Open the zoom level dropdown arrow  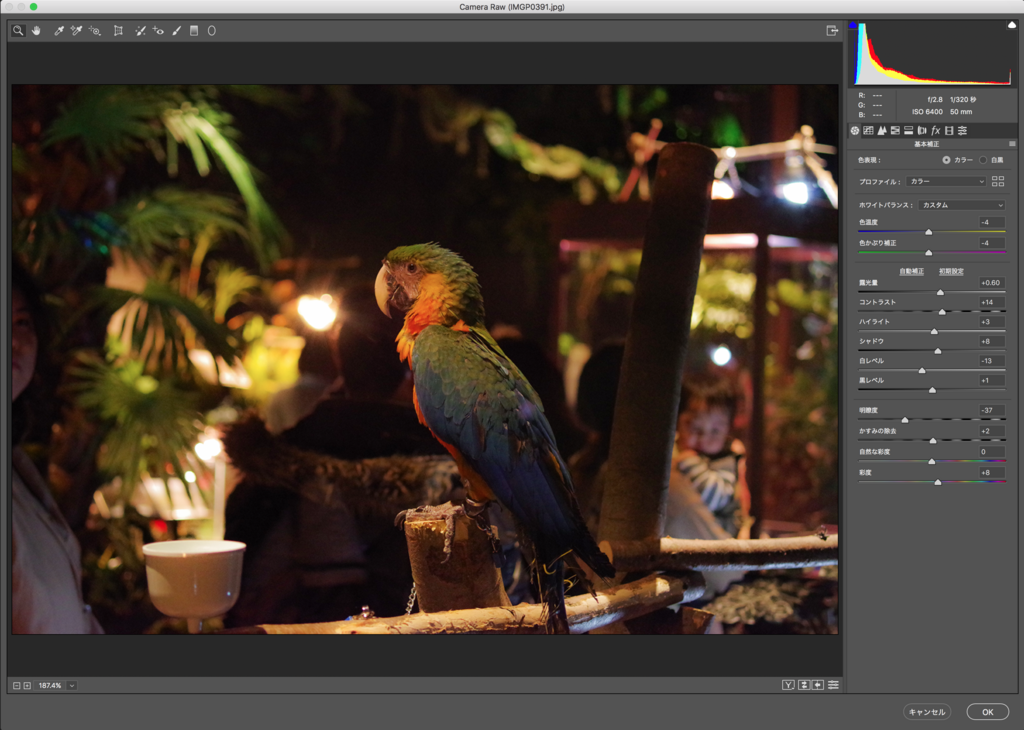pos(72,686)
